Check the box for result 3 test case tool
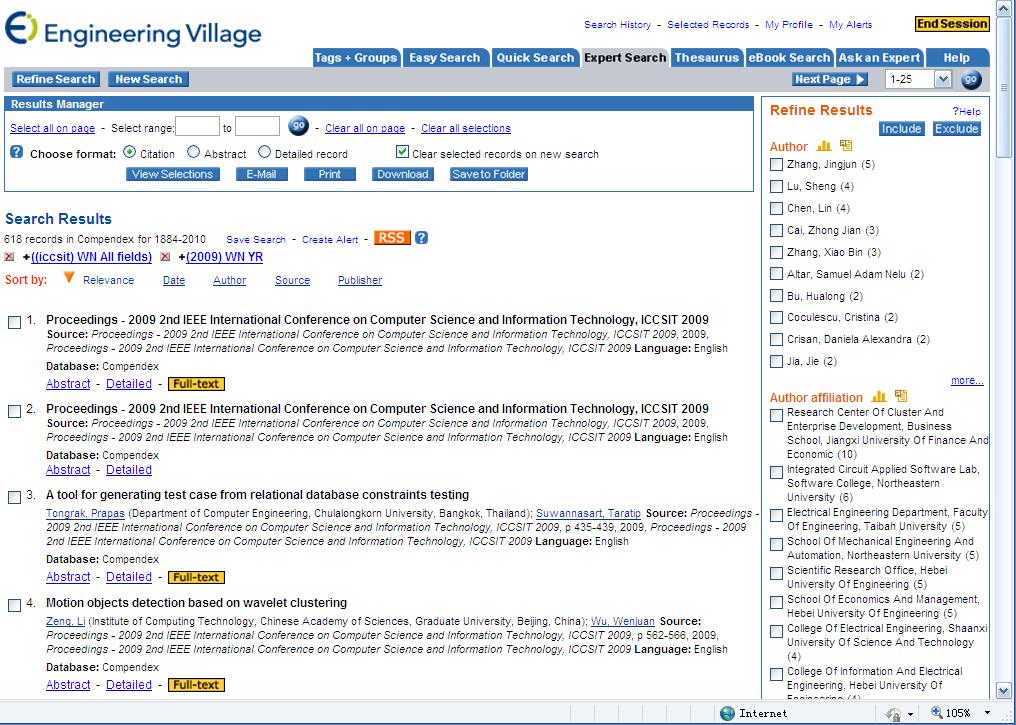Viewport: 1016px width, 725px height. (x=14, y=497)
